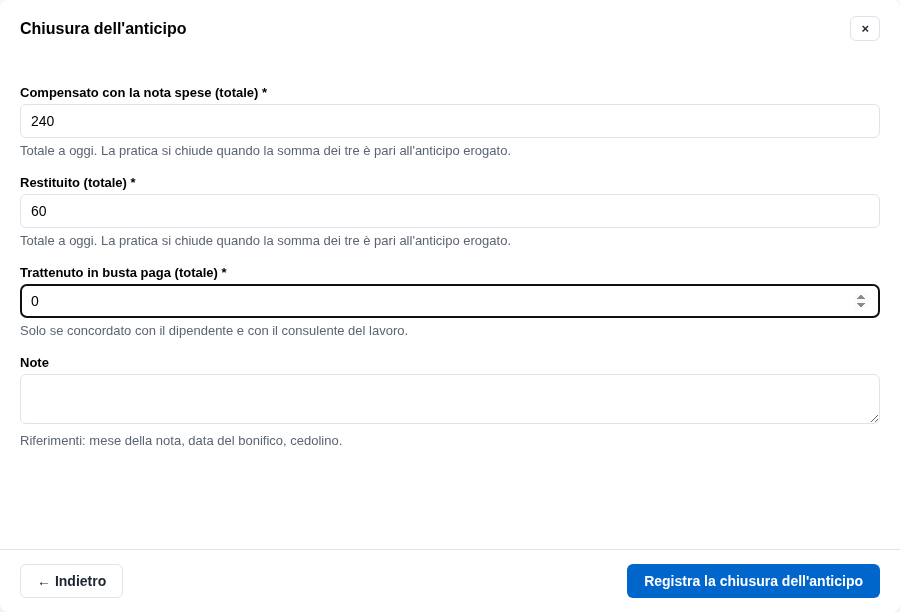The height and width of the screenshot is (612, 900).
Task: Click the 'Totale a oggi' hint below Compensato field
Action: 265,151
